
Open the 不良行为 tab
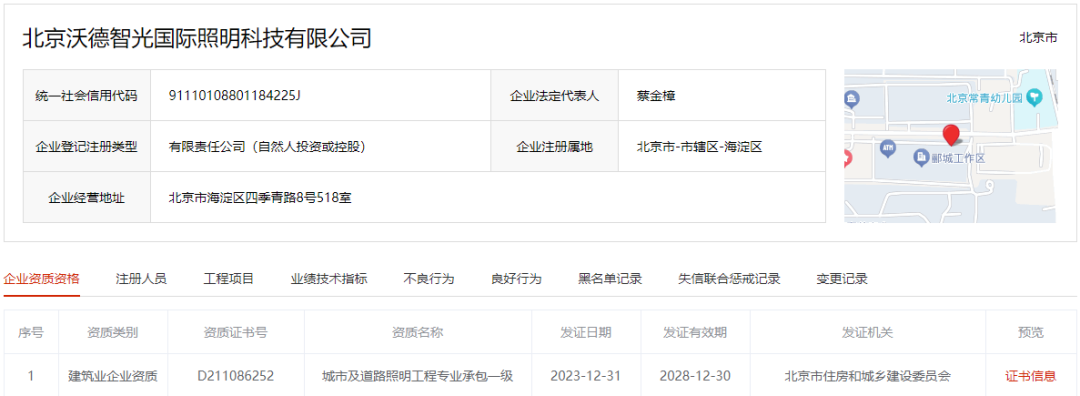tap(428, 279)
